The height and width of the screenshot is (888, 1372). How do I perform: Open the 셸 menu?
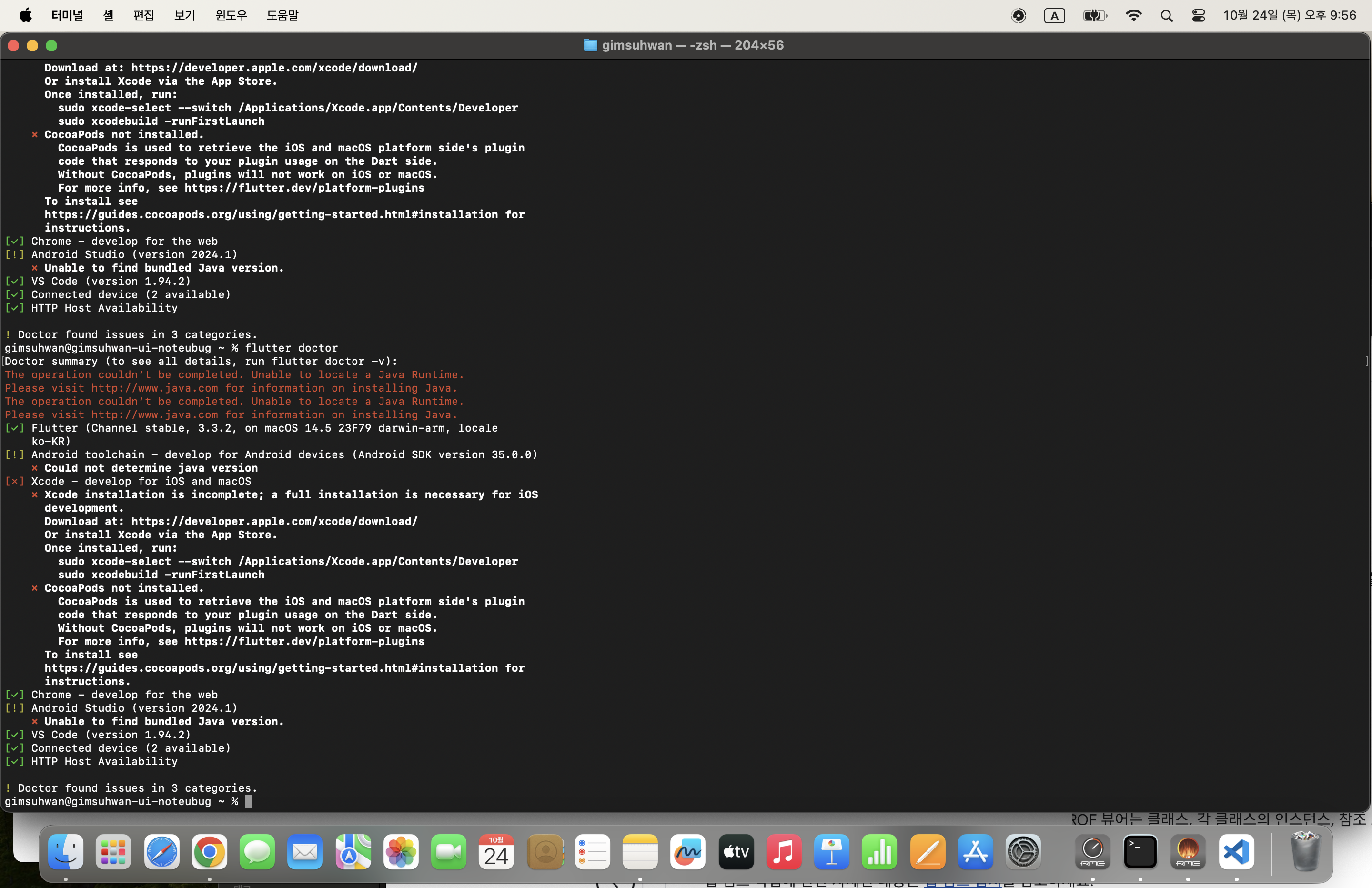pyautogui.click(x=108, y=16)
